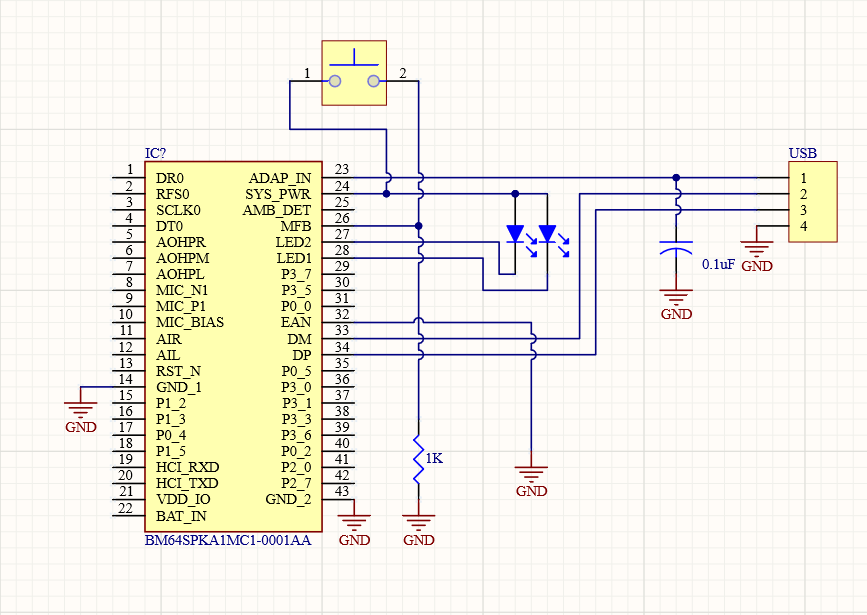Click the EAN pin label
The width and height of the screenshot is (867, 615).
point(296,322)
